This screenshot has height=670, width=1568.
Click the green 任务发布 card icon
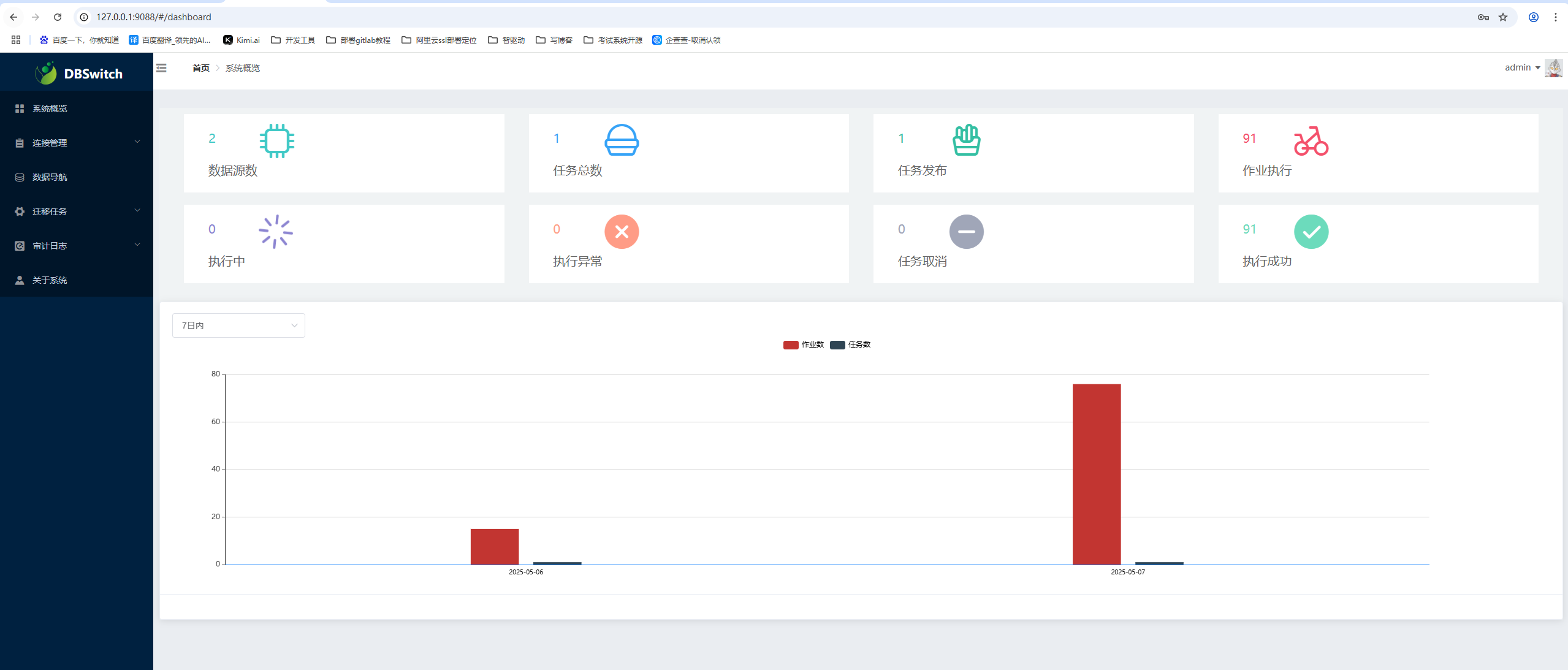(x=966, y=140)
